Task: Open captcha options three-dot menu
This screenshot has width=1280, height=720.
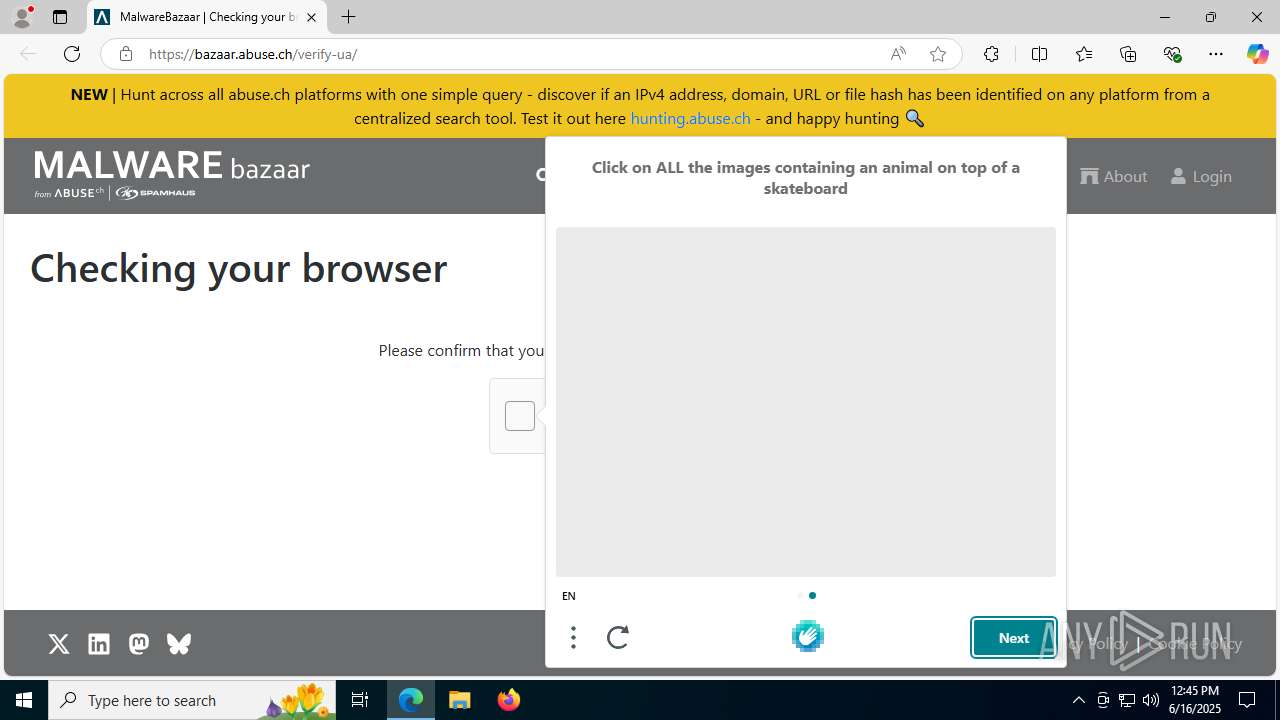Action: (x=573, y=637)
